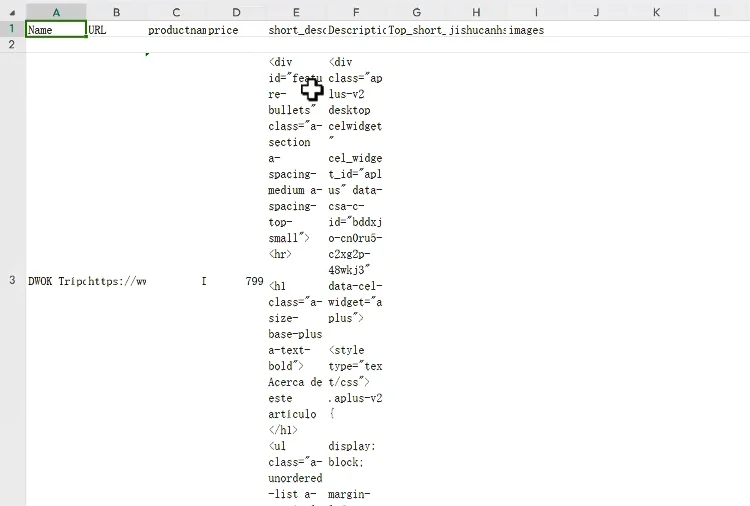This screenshot has height=506, width=750.
Task: Click the cell starting with "https://ww"
Action: pos(116,281)
